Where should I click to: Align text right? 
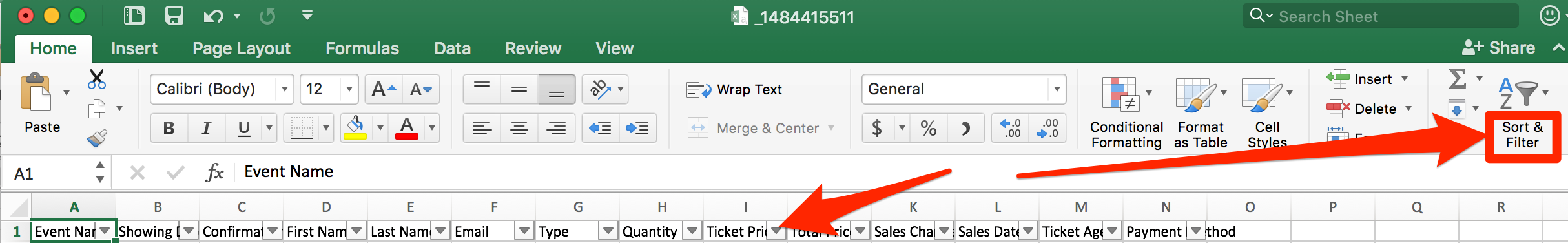pyautogui.click(x=557, y=128)
